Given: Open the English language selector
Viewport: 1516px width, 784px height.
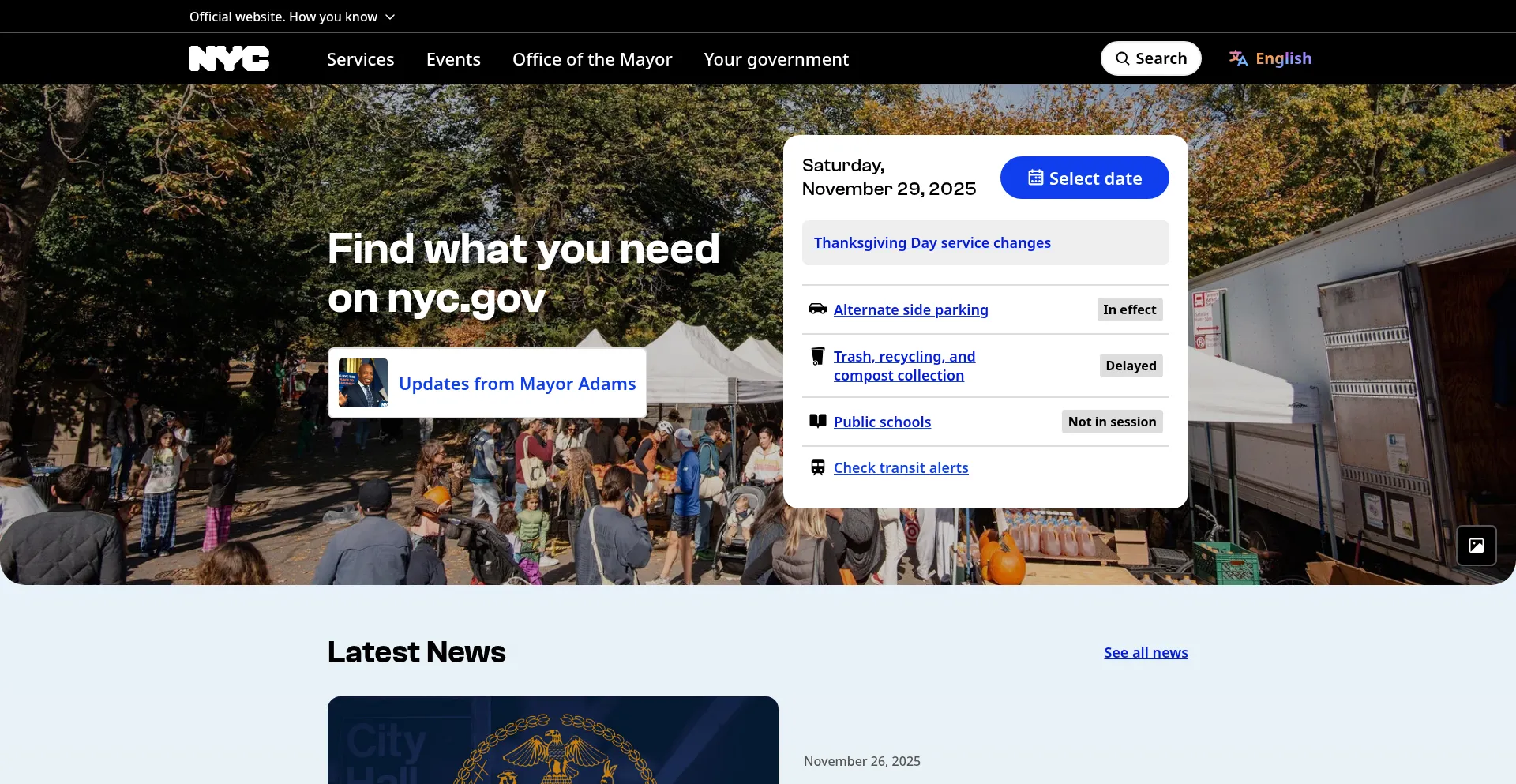Looking at the screenshot, I should tap(1283, 58).
